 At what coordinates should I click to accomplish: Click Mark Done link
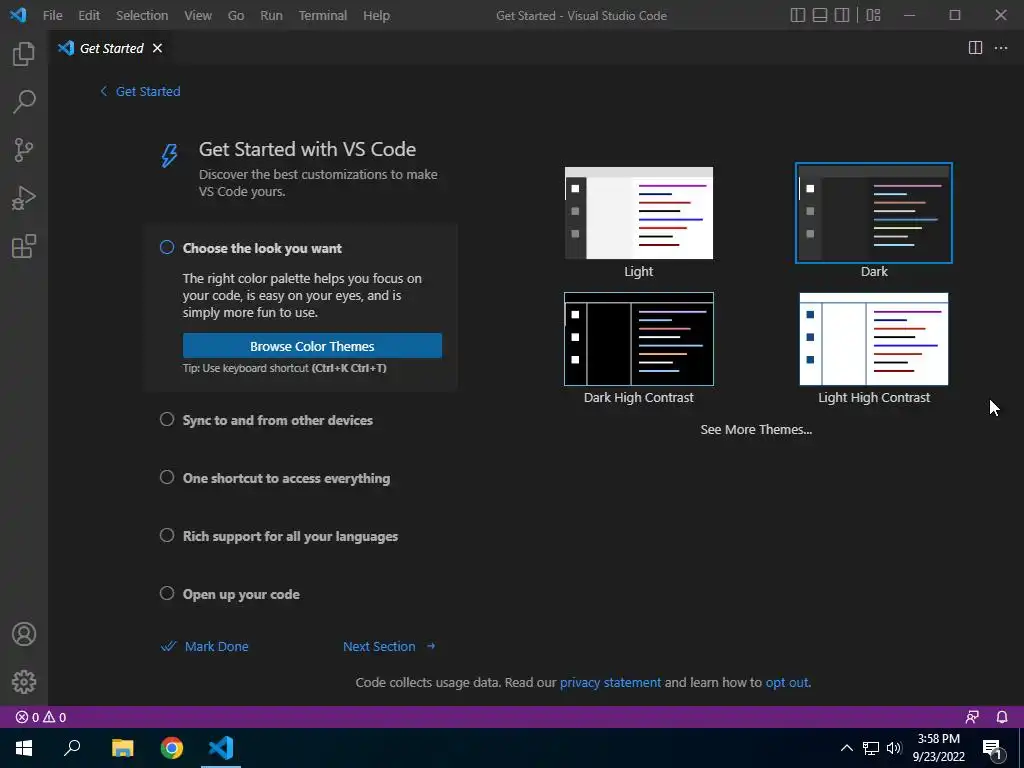tap(204, 647)
